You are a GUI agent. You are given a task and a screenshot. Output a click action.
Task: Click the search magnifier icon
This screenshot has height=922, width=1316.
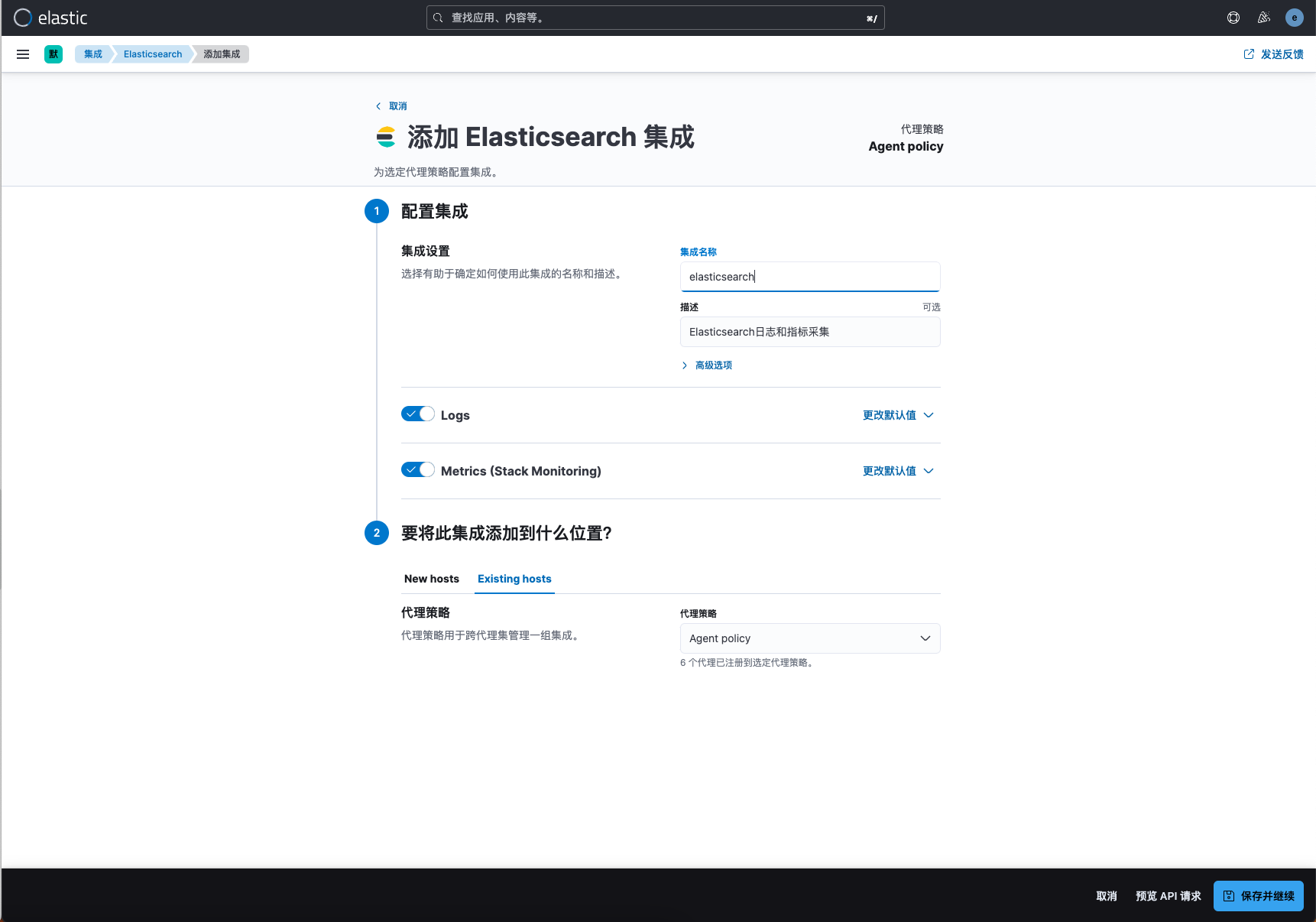pyautogui.click(x=438, y=18)
